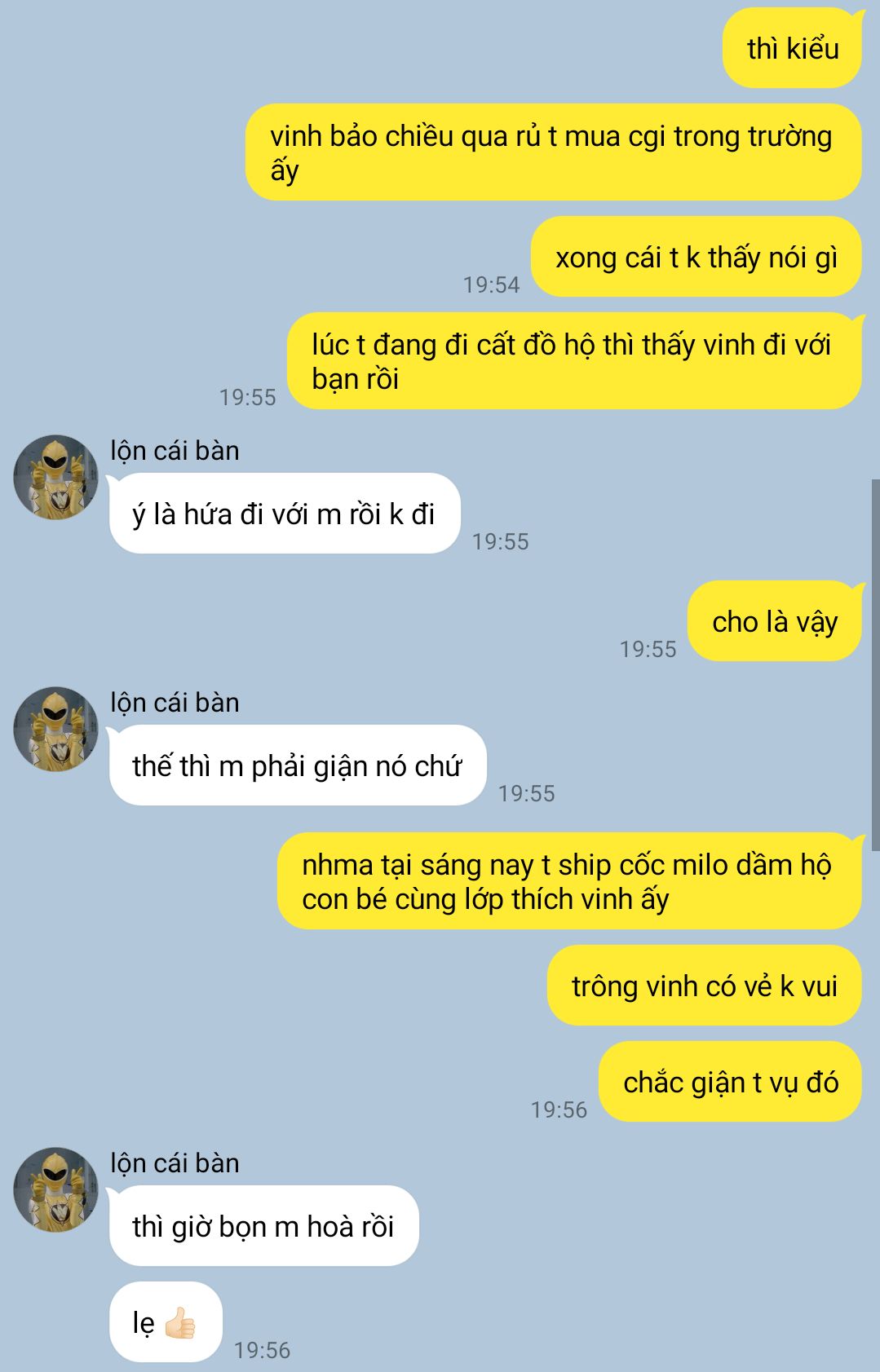Image resolution: width=880 pixels, height=1372 pixels.
Task: Click the white "thế thì m phải giận nó chứ" bubble
Action: [x=298, y=765]
